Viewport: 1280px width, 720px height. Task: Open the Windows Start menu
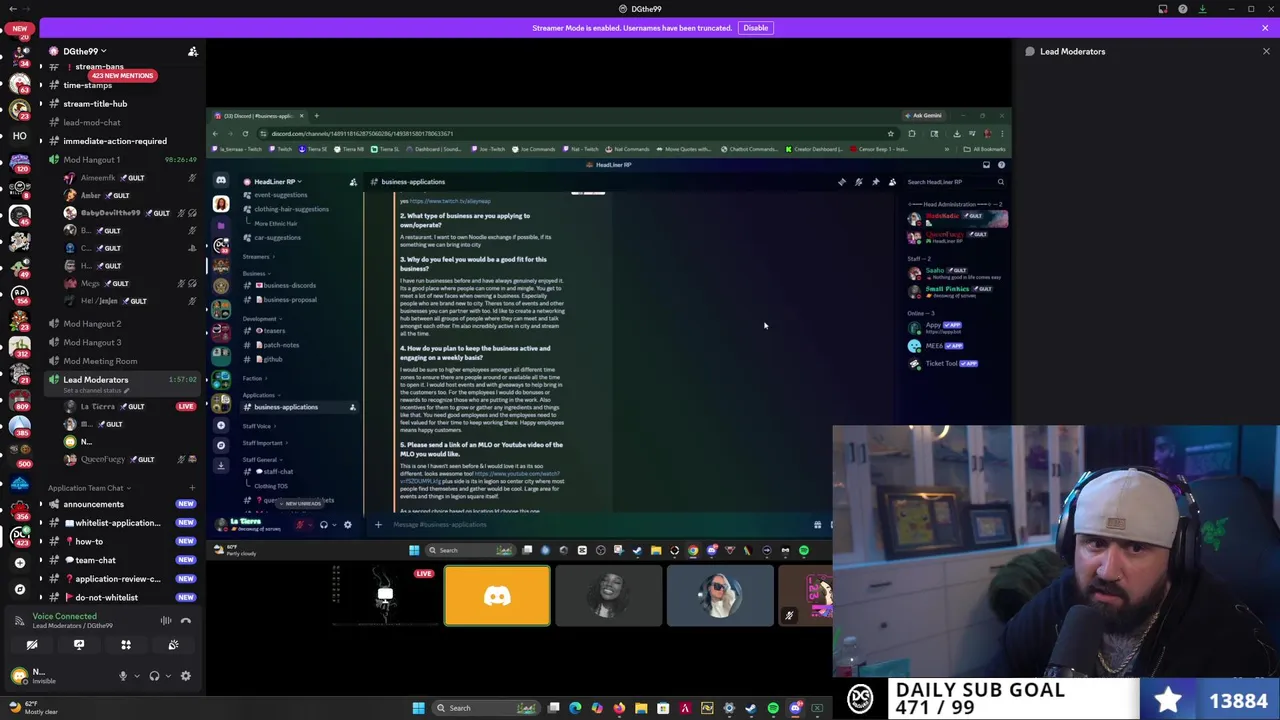click(x=418, y=708)
